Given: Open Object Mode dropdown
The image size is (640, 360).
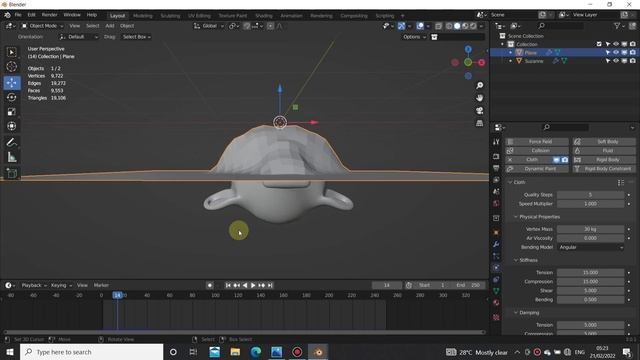Looking at the screenshot, I should click(x=42, y=26).
